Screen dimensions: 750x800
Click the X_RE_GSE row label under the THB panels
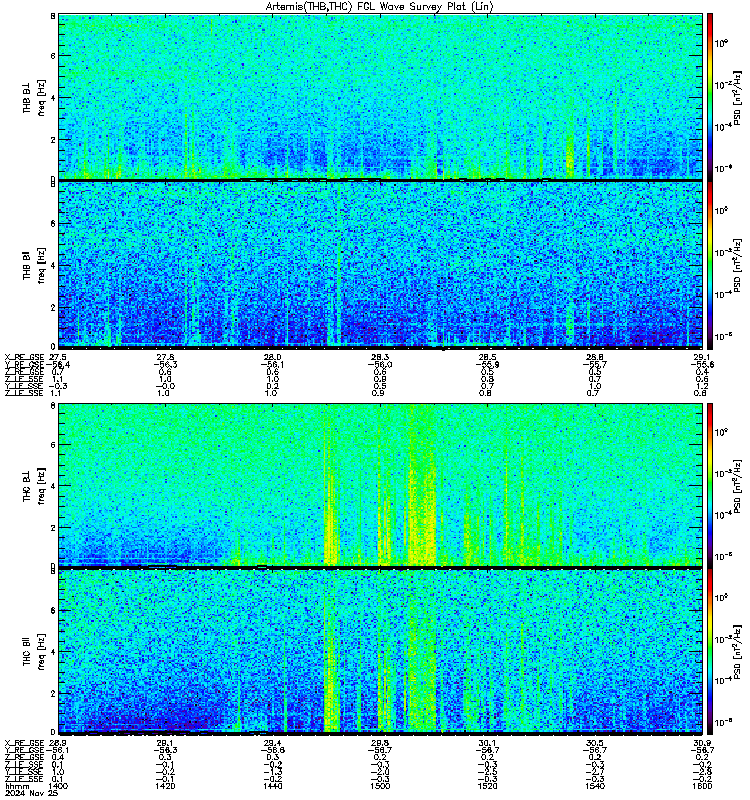[24, 357]
